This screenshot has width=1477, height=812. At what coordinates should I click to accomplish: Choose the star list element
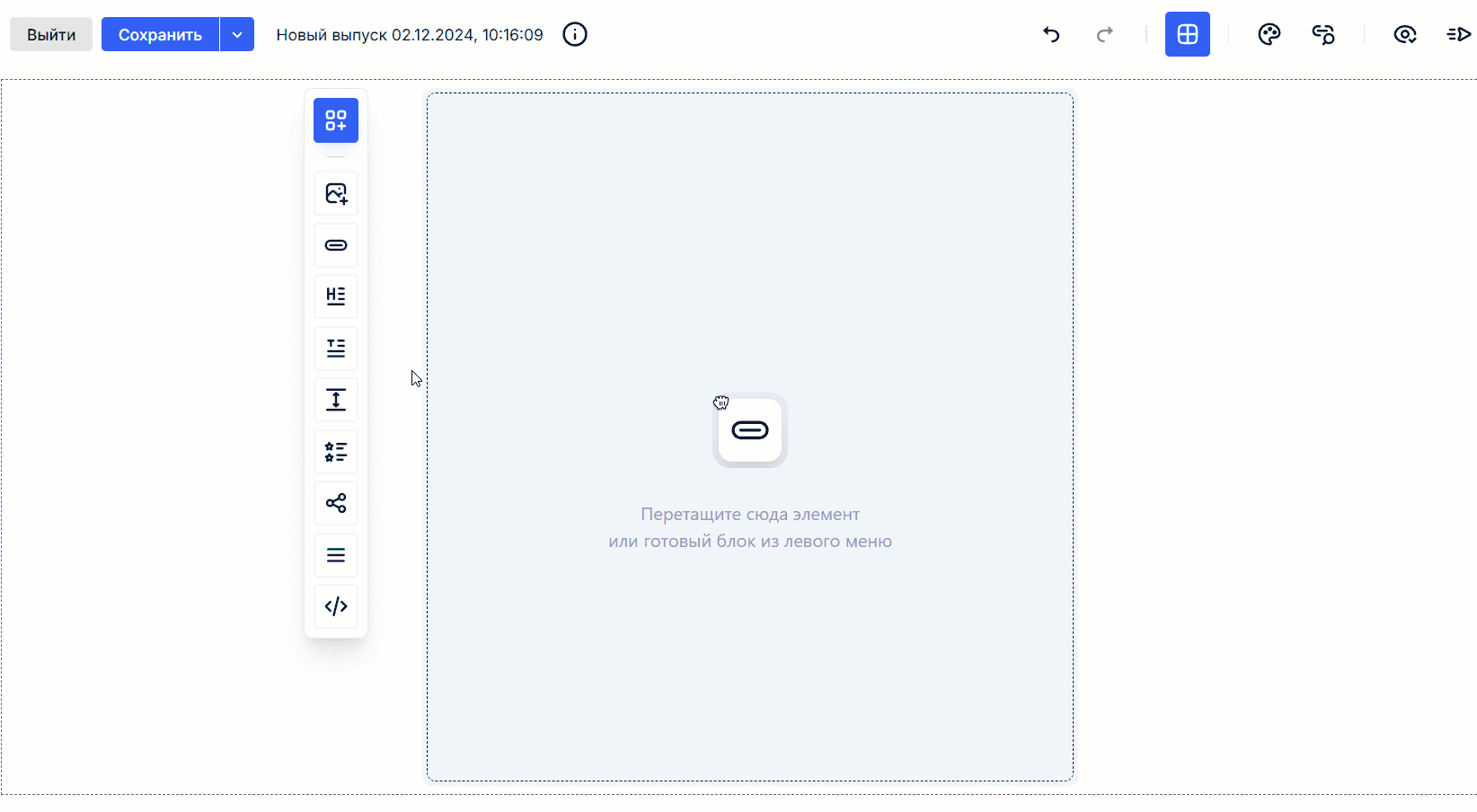pyautogui.click(x=336, y=452)
